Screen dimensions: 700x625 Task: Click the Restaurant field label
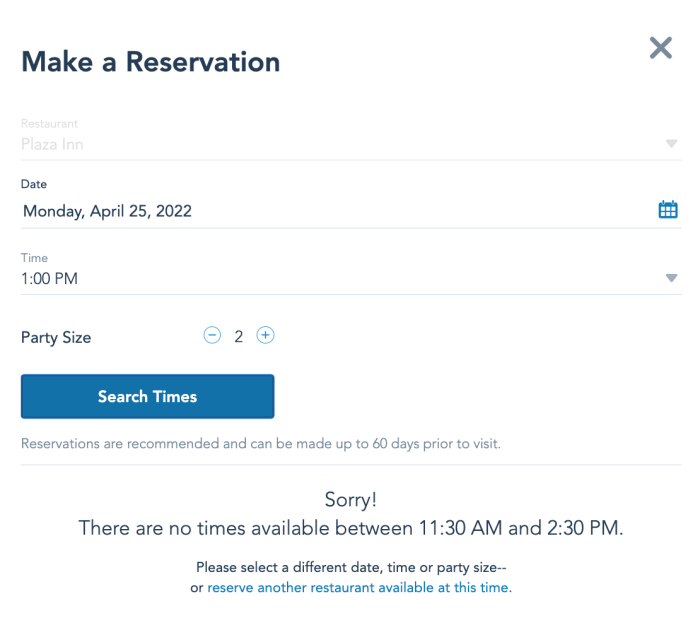tap(50, 124)
